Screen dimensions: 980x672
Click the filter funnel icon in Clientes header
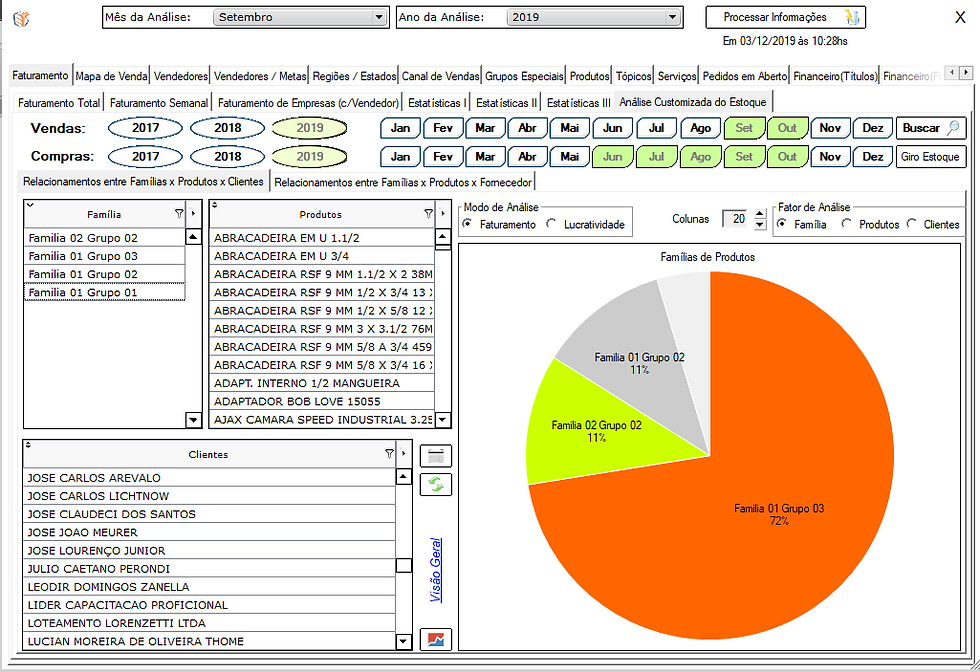[389, 454]
